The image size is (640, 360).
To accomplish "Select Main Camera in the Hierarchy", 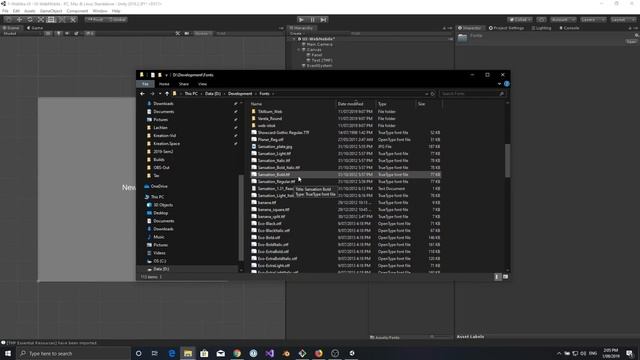I will pyautogui.click(x=319, y=44).
